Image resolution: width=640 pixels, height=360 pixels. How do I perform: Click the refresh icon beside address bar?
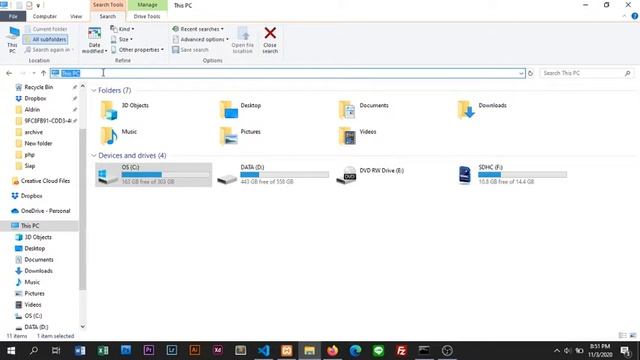click(x=530, y=73)
